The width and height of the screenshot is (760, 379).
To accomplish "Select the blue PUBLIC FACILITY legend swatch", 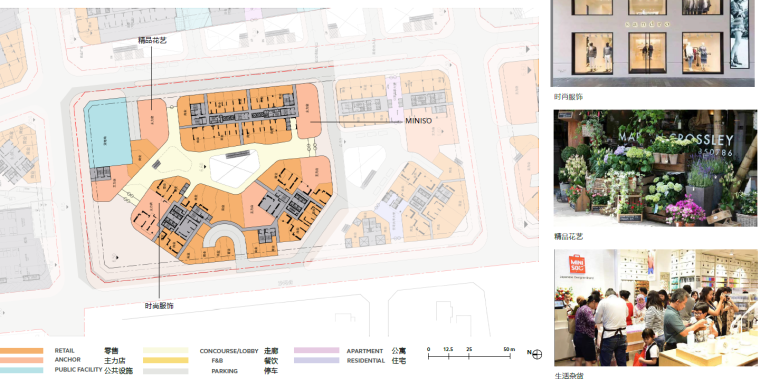I will (x=21, y=370).
